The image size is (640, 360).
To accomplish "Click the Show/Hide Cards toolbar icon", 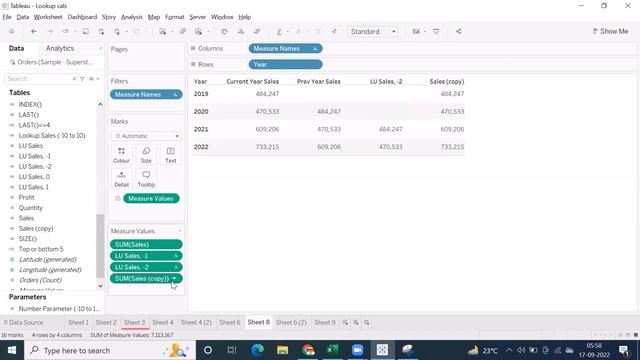I will (x=416, y=31).
